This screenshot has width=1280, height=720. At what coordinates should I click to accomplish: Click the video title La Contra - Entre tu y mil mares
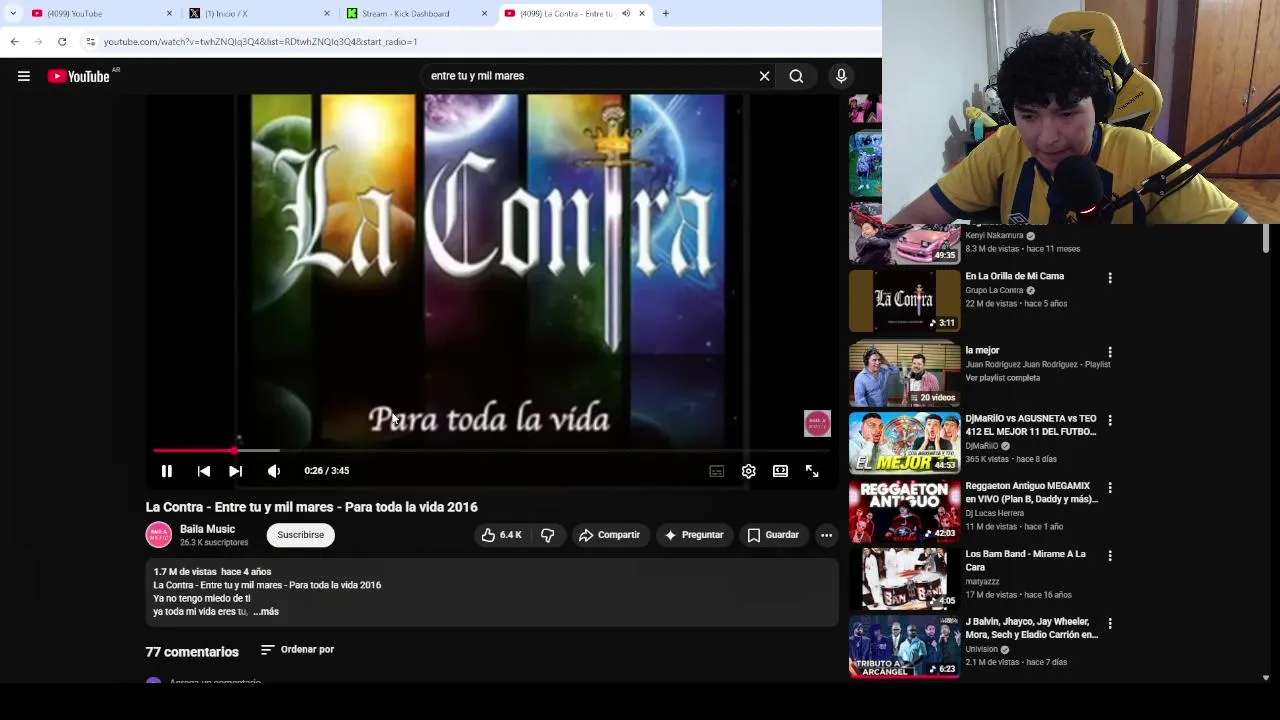tap(311, 507)
